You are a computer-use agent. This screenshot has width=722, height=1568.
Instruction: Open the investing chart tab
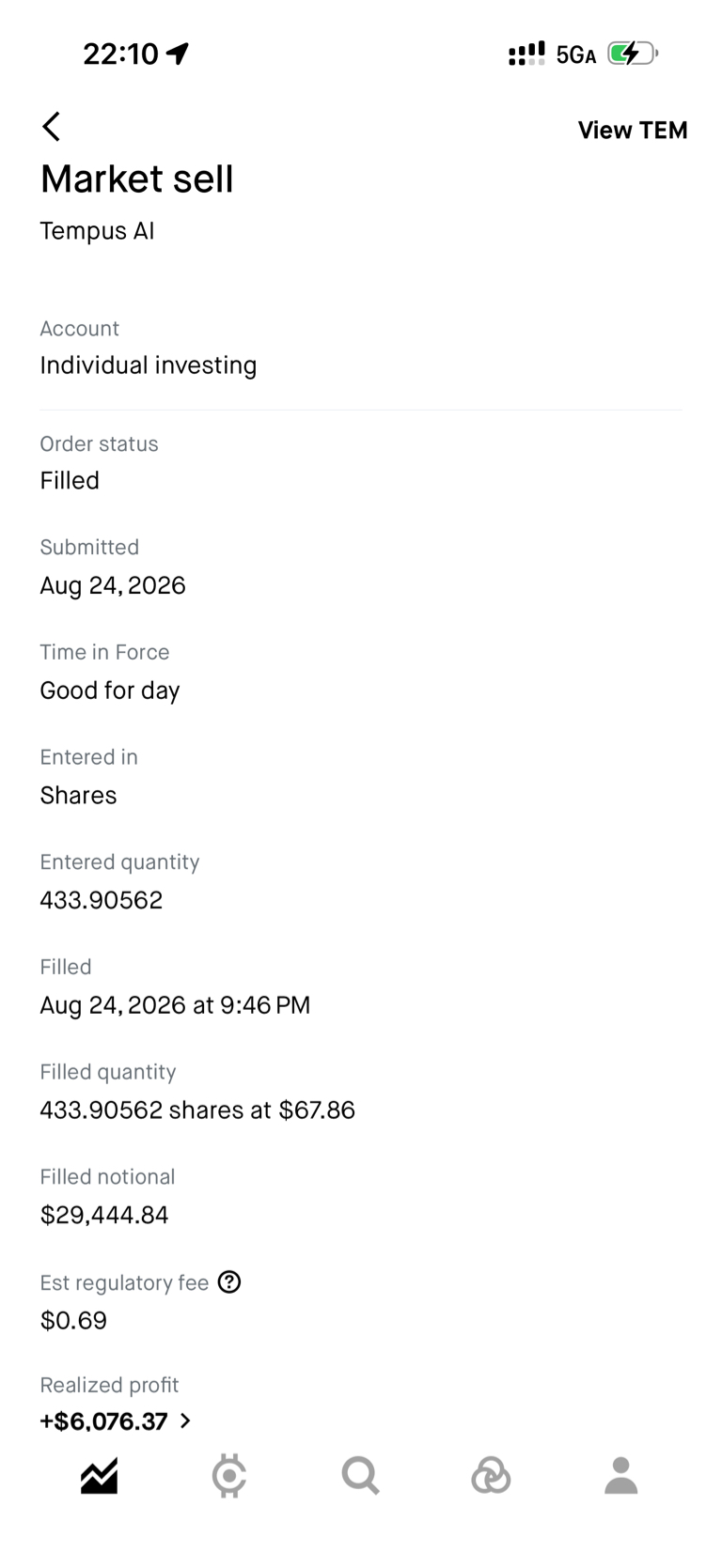[x=99, y=1476]
